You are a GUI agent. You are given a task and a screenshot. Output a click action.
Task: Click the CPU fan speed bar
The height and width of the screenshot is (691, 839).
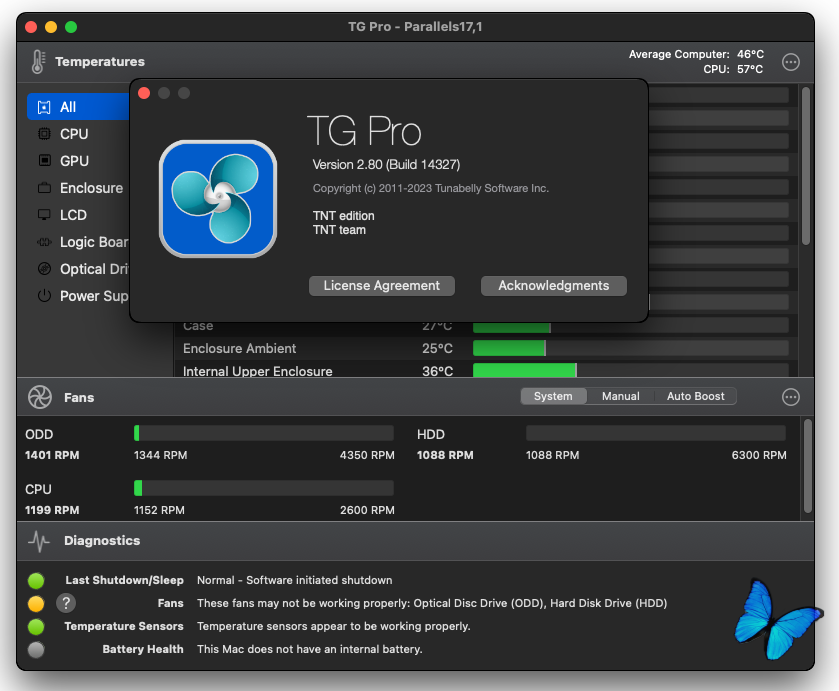pos(264,488)
